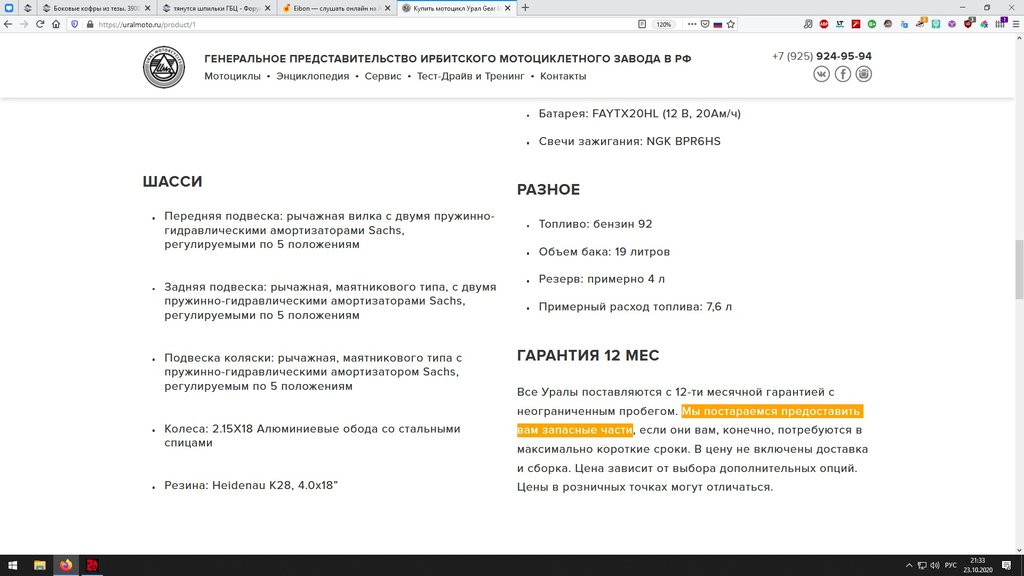Click the Ural factory round logo
The width and height of the screenshot is (1024, 576).
(x=164, y=66)
